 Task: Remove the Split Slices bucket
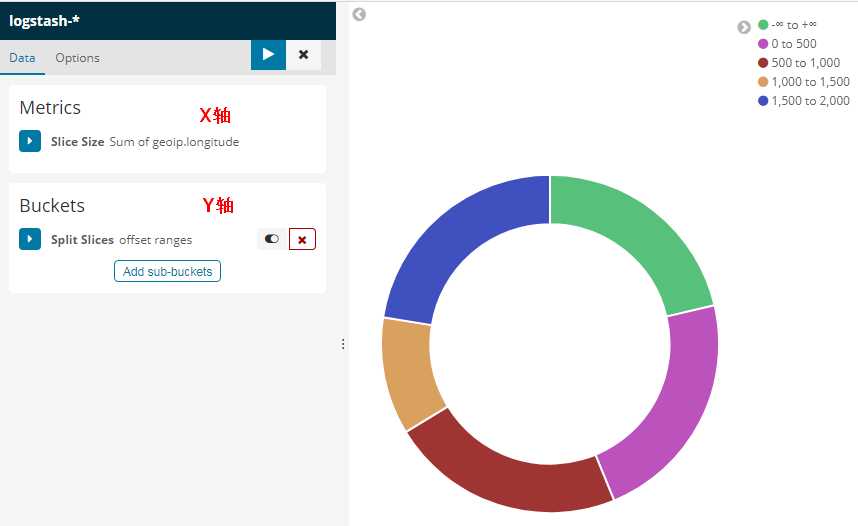pyautogui.click(x=302, y=239)
